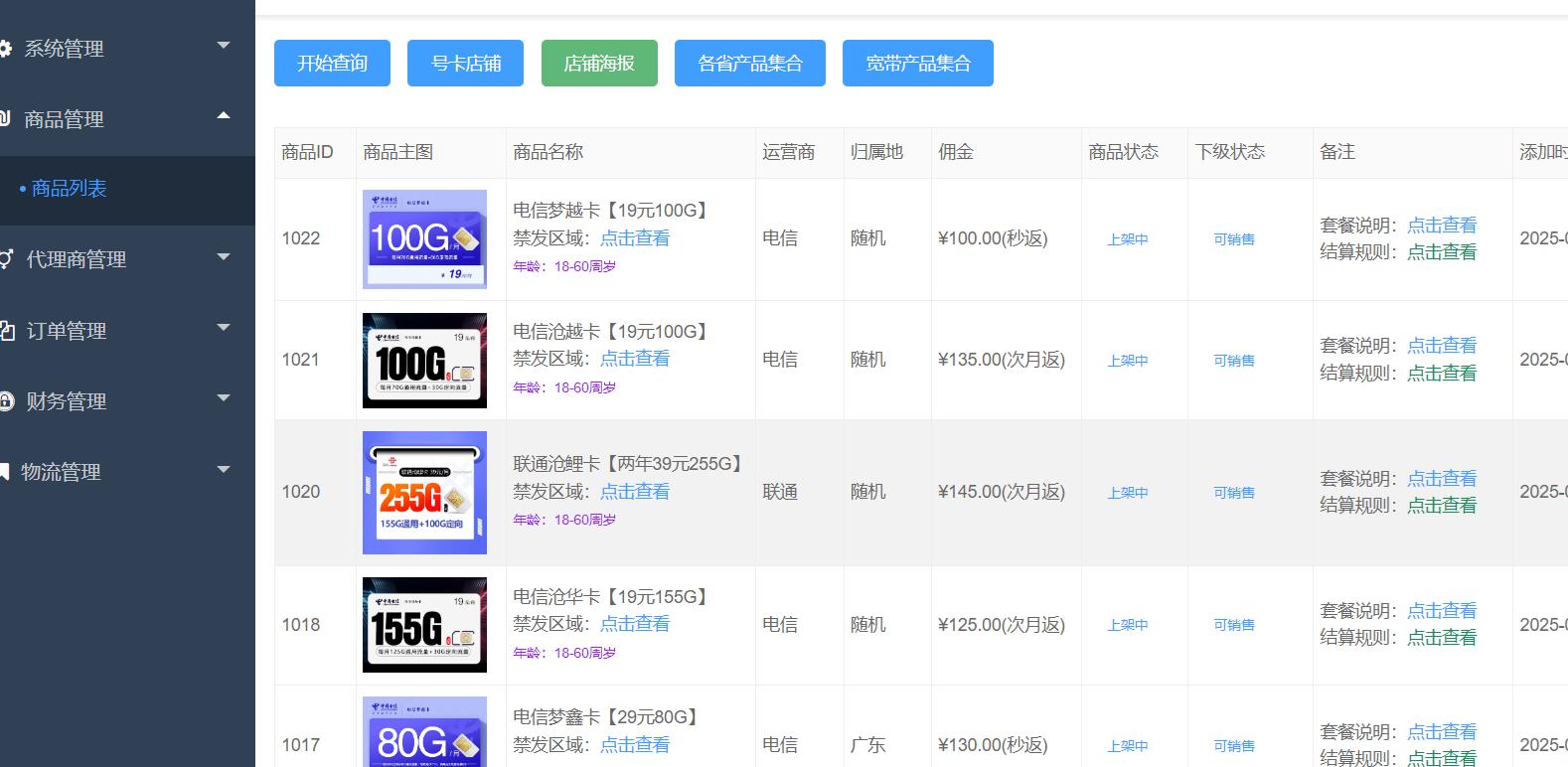Select 广东 location cell for product 1017
1568x767 pixels.
click(x=868, y=745)
